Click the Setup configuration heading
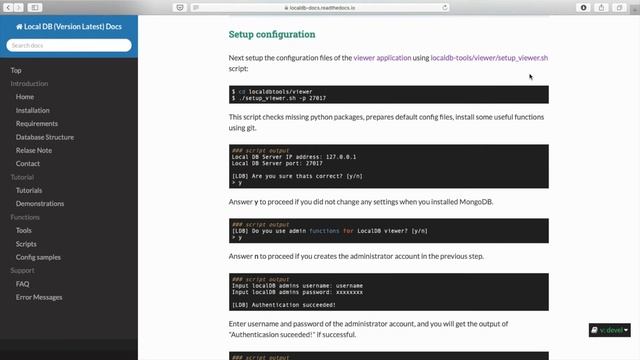640x360 pixels. tap(272, 34)
